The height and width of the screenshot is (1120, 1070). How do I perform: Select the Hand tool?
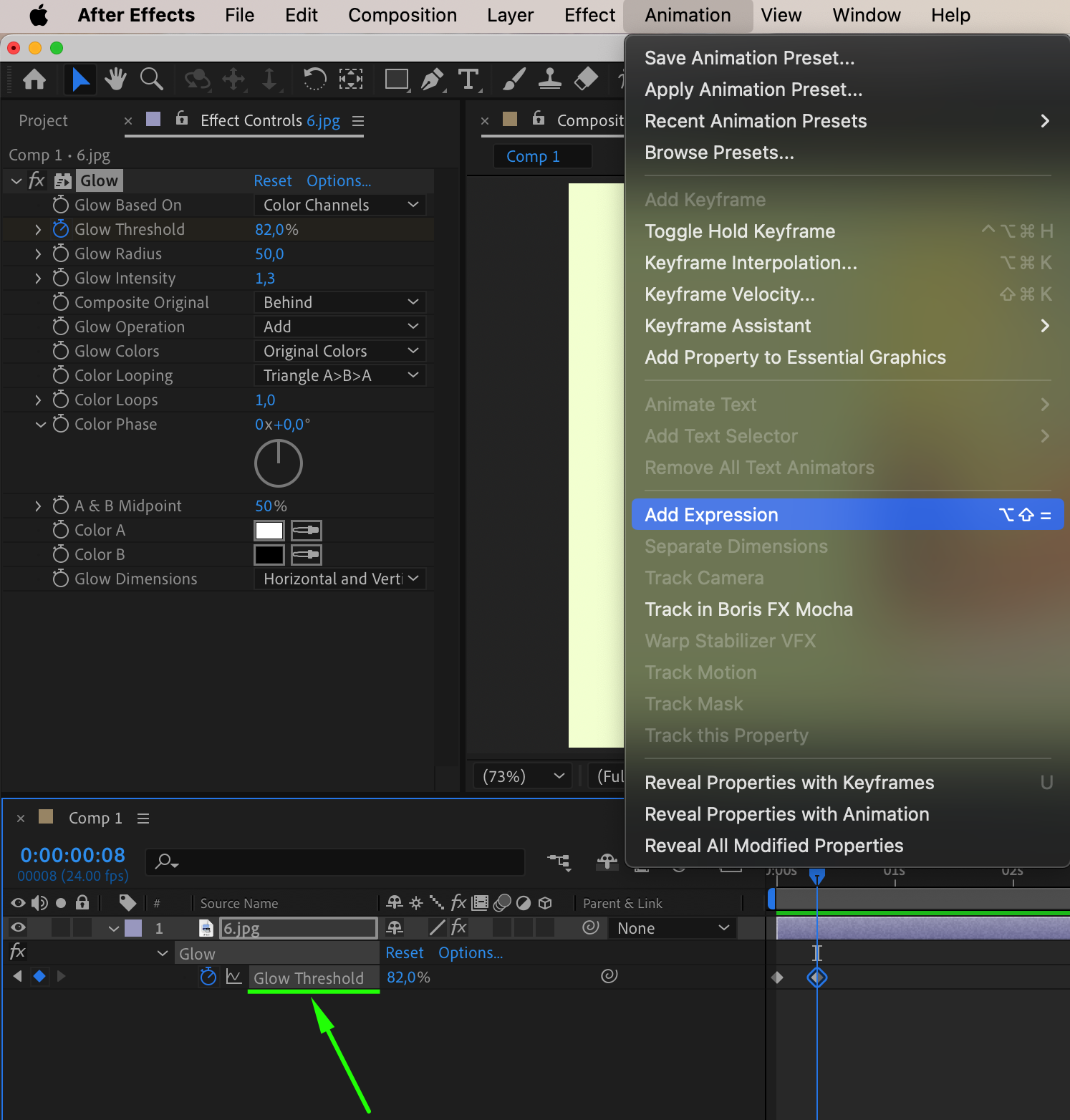click(x=115, y=79)
